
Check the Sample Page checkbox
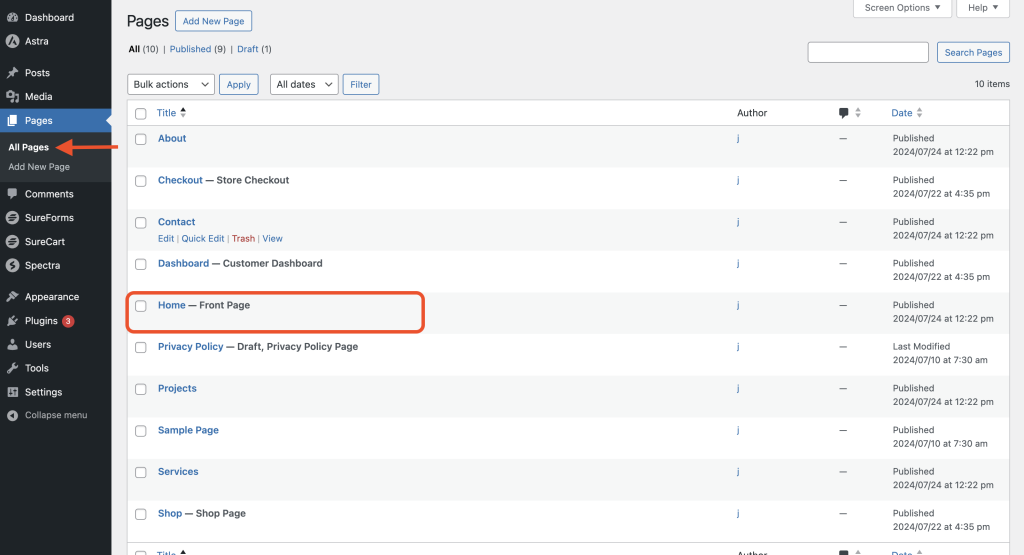click(x=140, y=431)
